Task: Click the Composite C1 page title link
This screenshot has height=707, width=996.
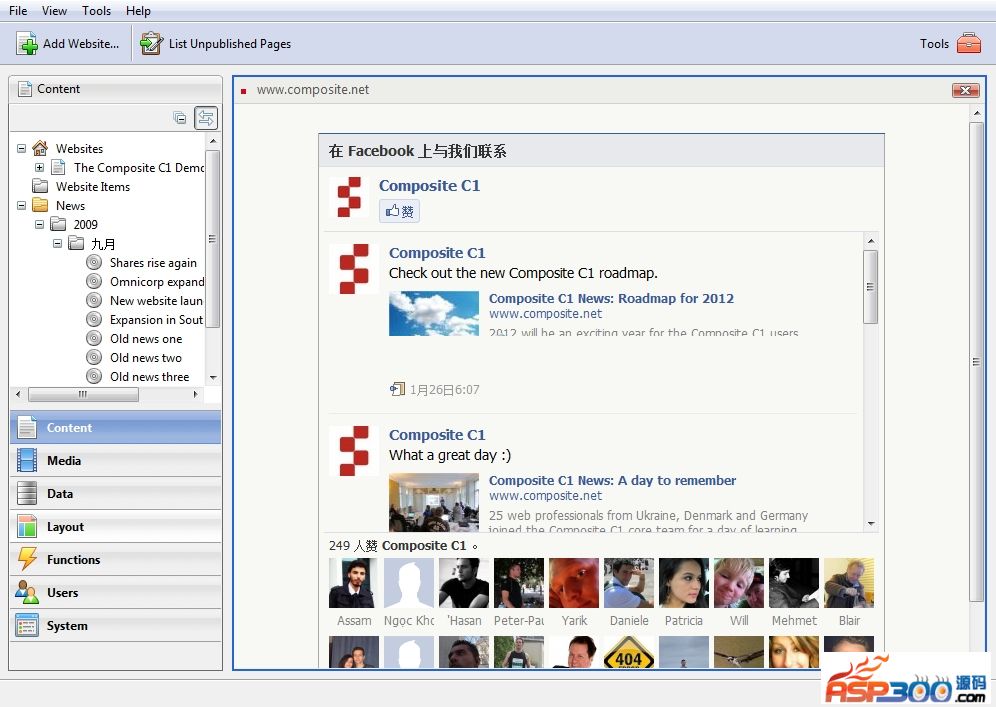Action: coord(429,185)
